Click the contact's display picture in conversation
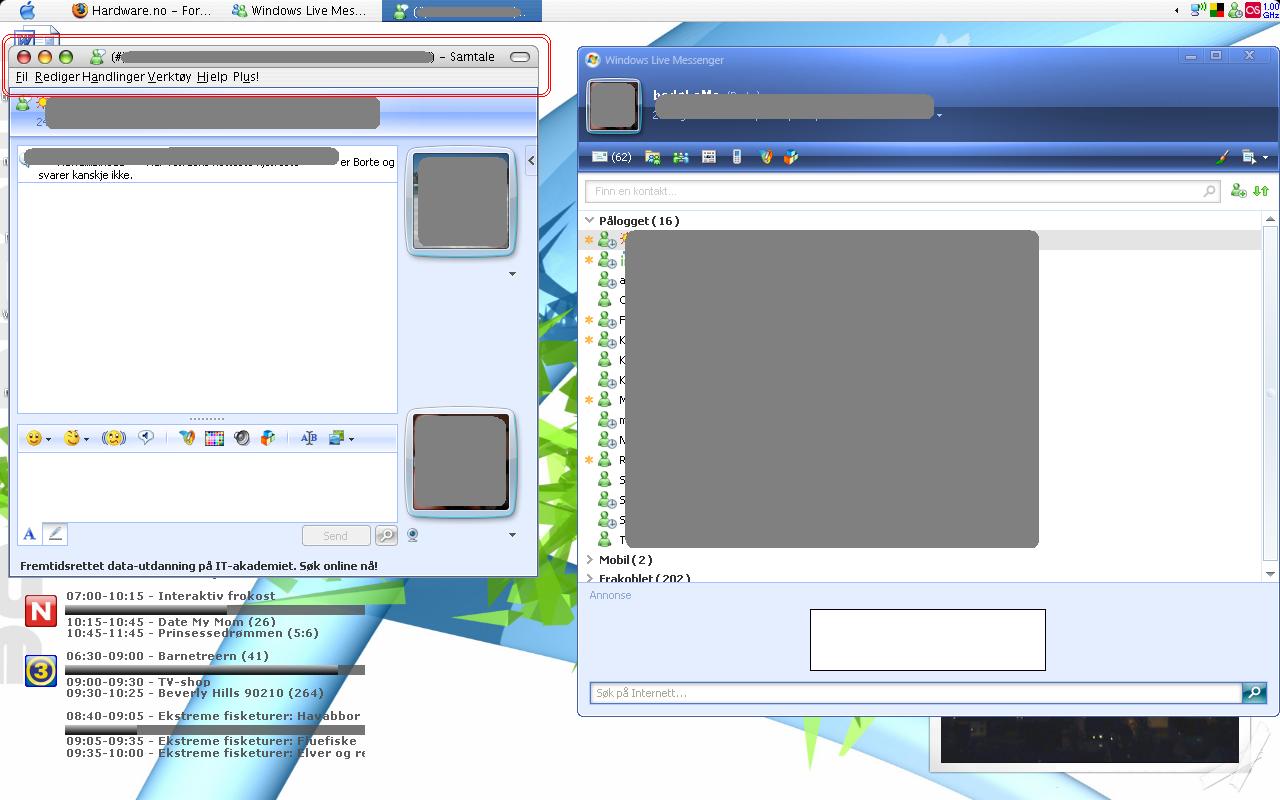The height and width of the screenshot is (800, 1280). click(461, 202)
